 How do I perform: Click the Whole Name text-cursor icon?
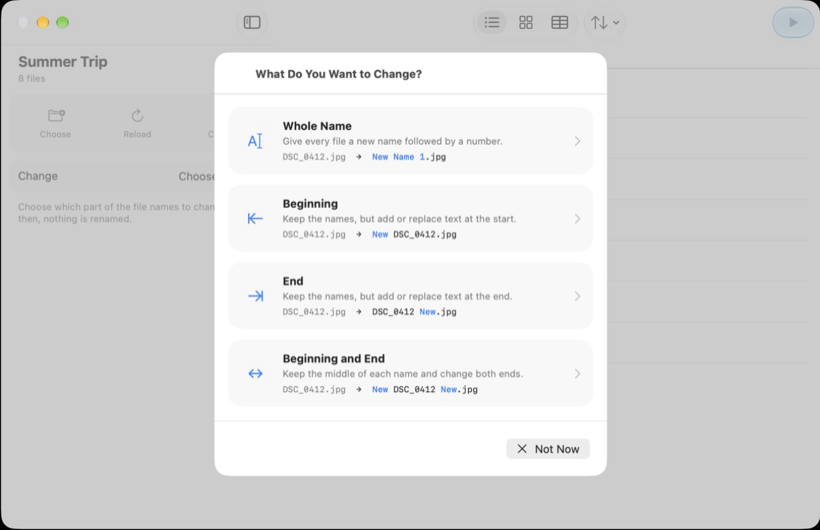pos(255,141)
